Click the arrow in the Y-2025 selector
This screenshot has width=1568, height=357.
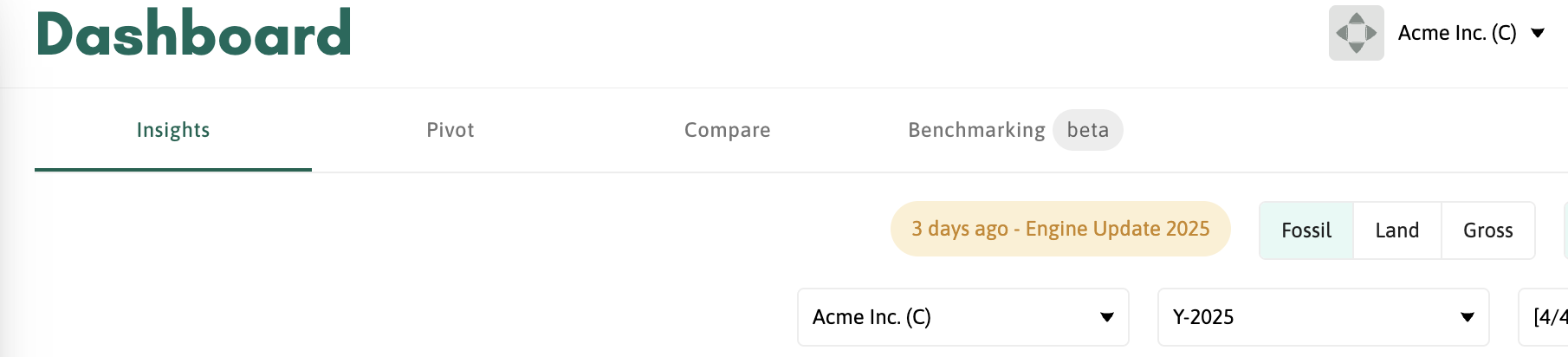coord(1467,317)
